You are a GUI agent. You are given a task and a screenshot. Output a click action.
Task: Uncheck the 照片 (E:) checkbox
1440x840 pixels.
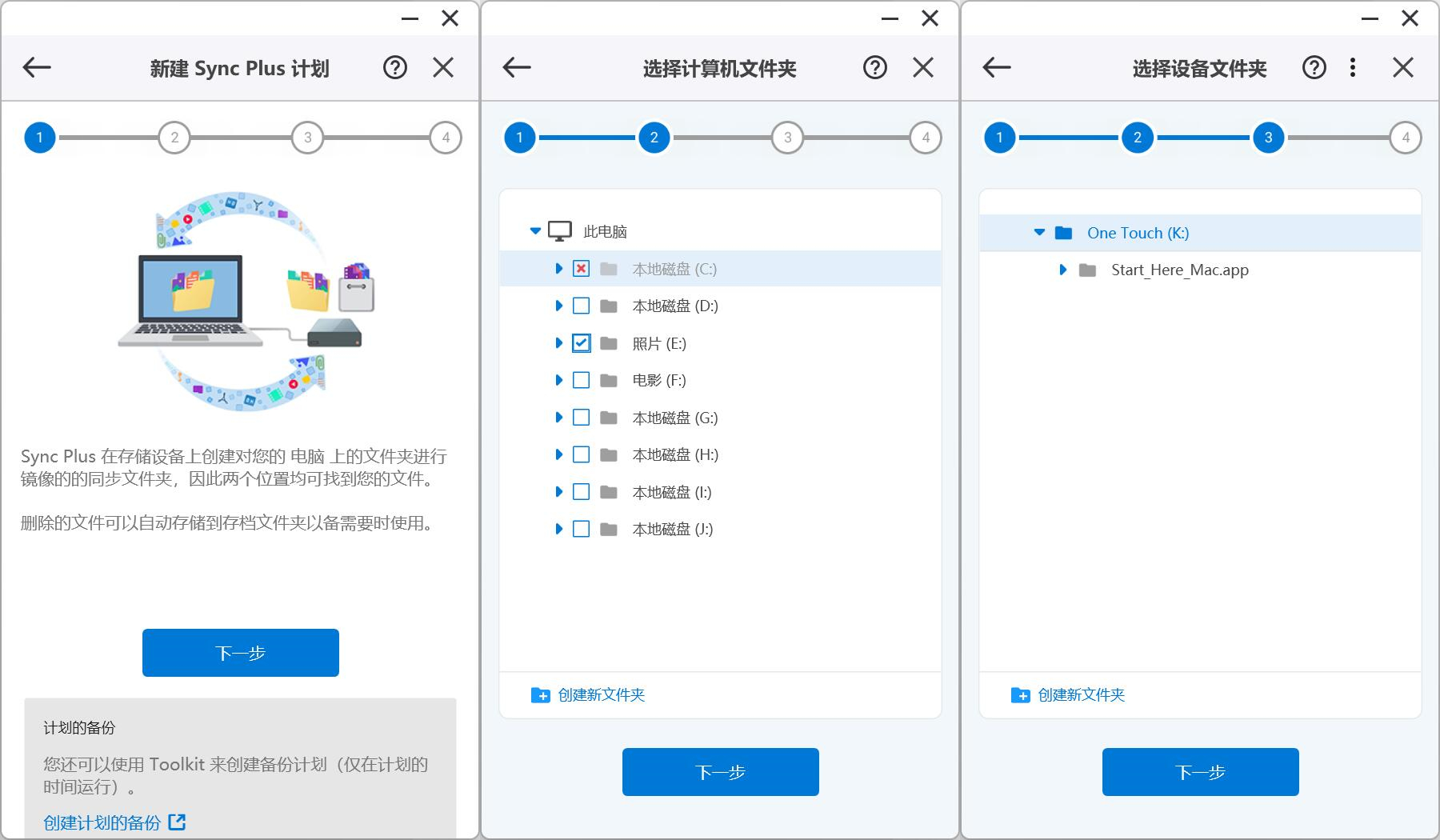[581, 343]
